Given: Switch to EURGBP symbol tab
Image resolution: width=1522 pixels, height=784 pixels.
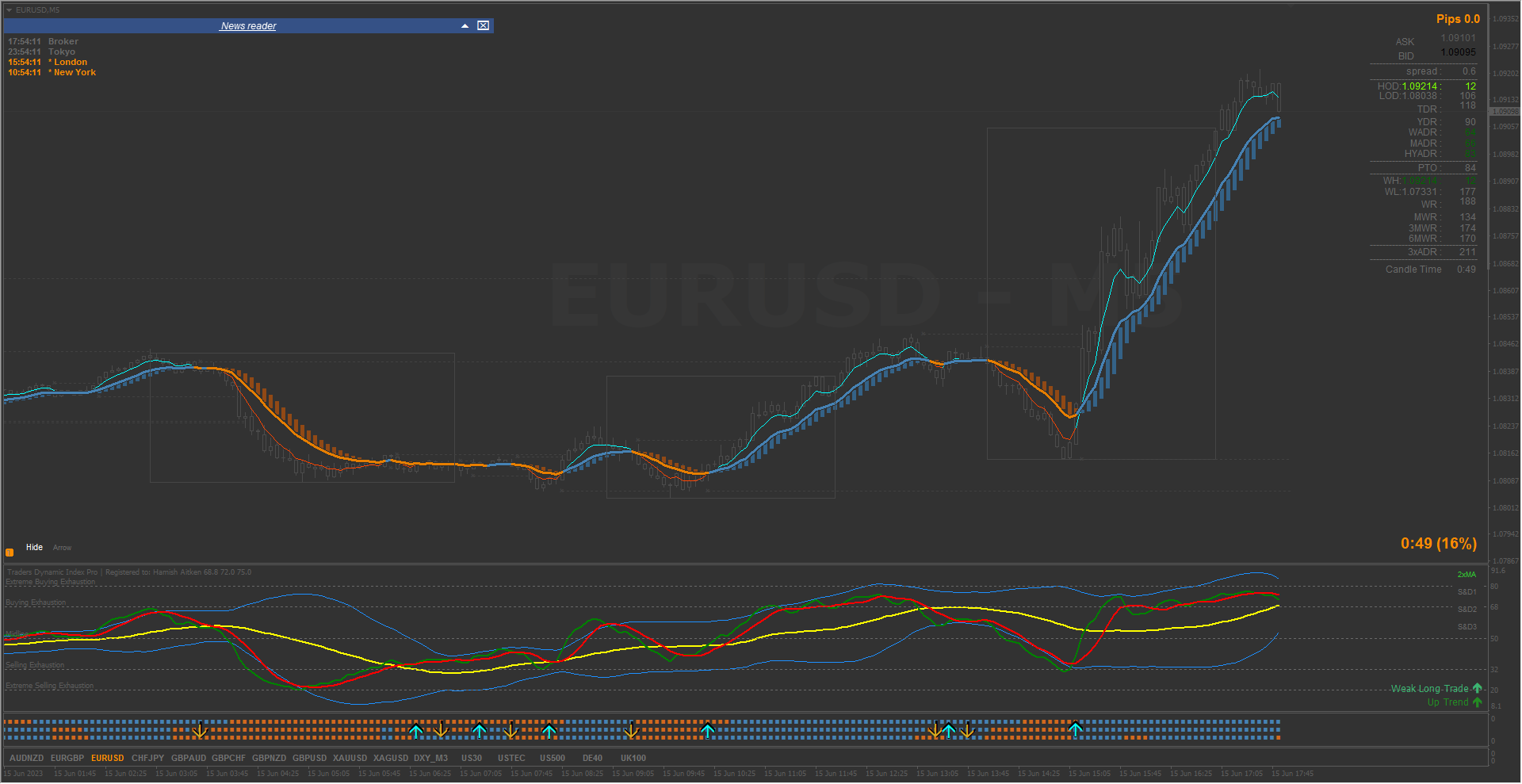Looking at the screenshot, I should tap(67, 759).
